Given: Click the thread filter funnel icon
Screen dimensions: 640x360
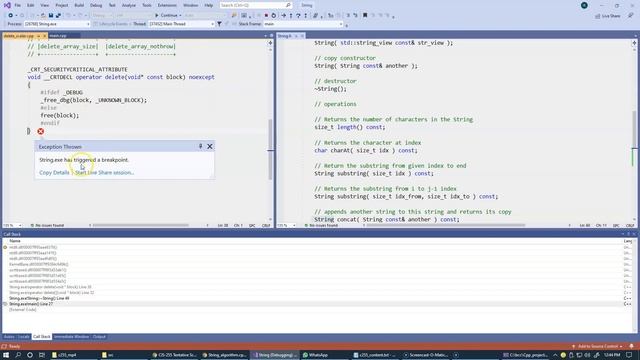Looking at the screenshot, I should click(219, 24).
